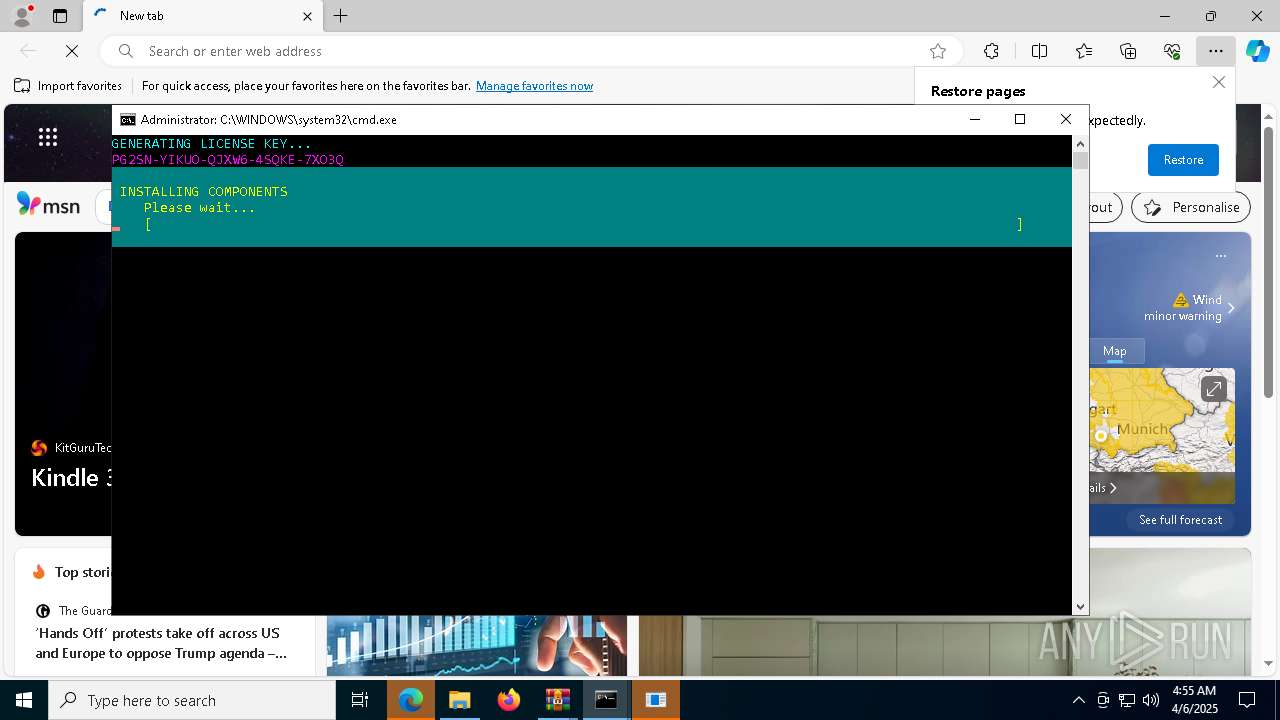Image resolution: width=1280 pixels, height=720 pixels.
Task: Click Import favorites on favorites bar
Action: [x=68, y=86]
